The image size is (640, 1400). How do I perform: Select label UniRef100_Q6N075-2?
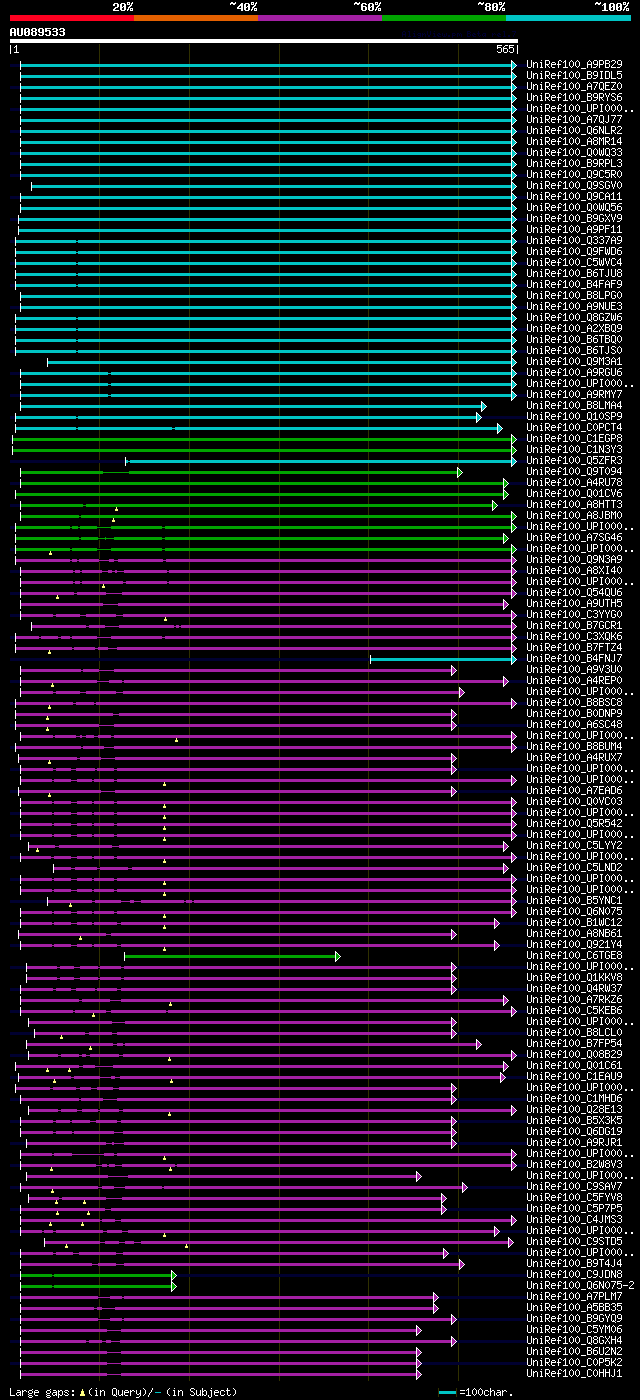click(580, 1285)
